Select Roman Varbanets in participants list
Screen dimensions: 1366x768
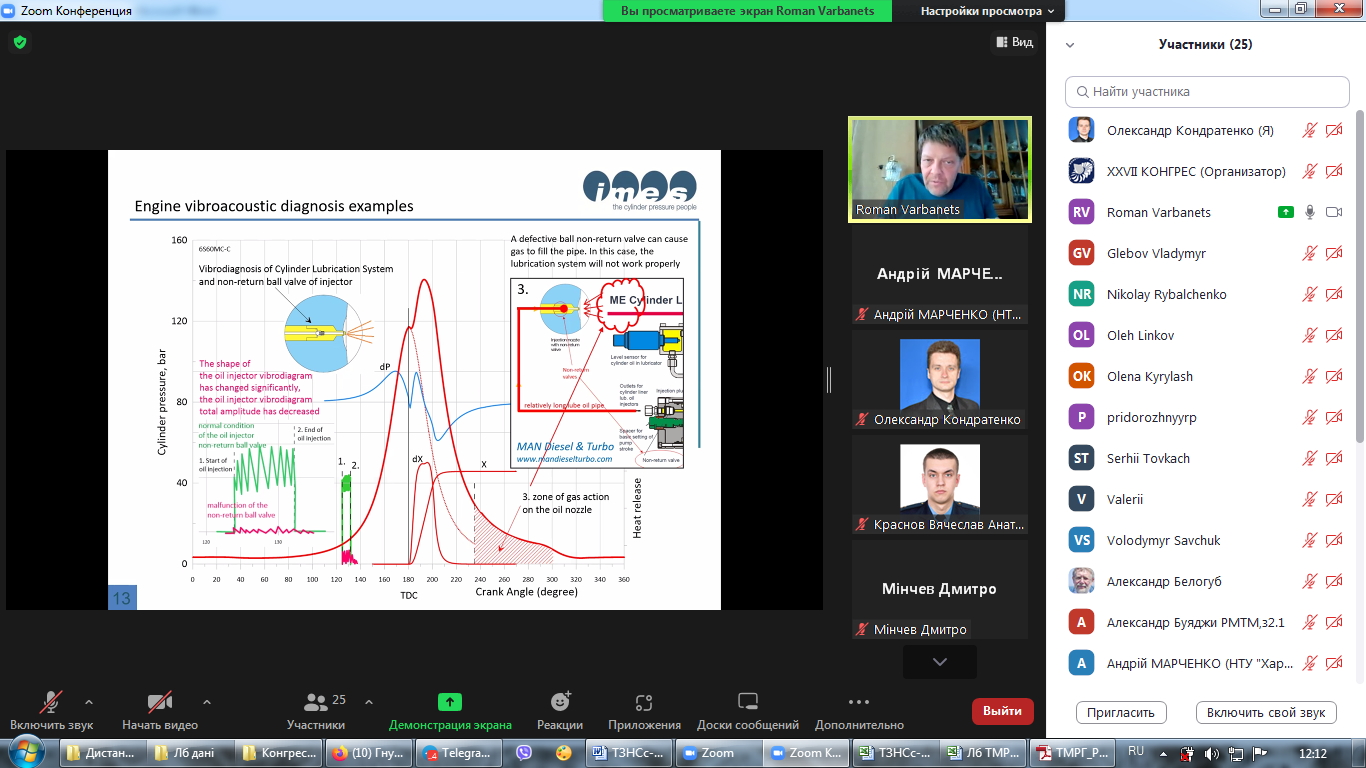coord(1158,212)
